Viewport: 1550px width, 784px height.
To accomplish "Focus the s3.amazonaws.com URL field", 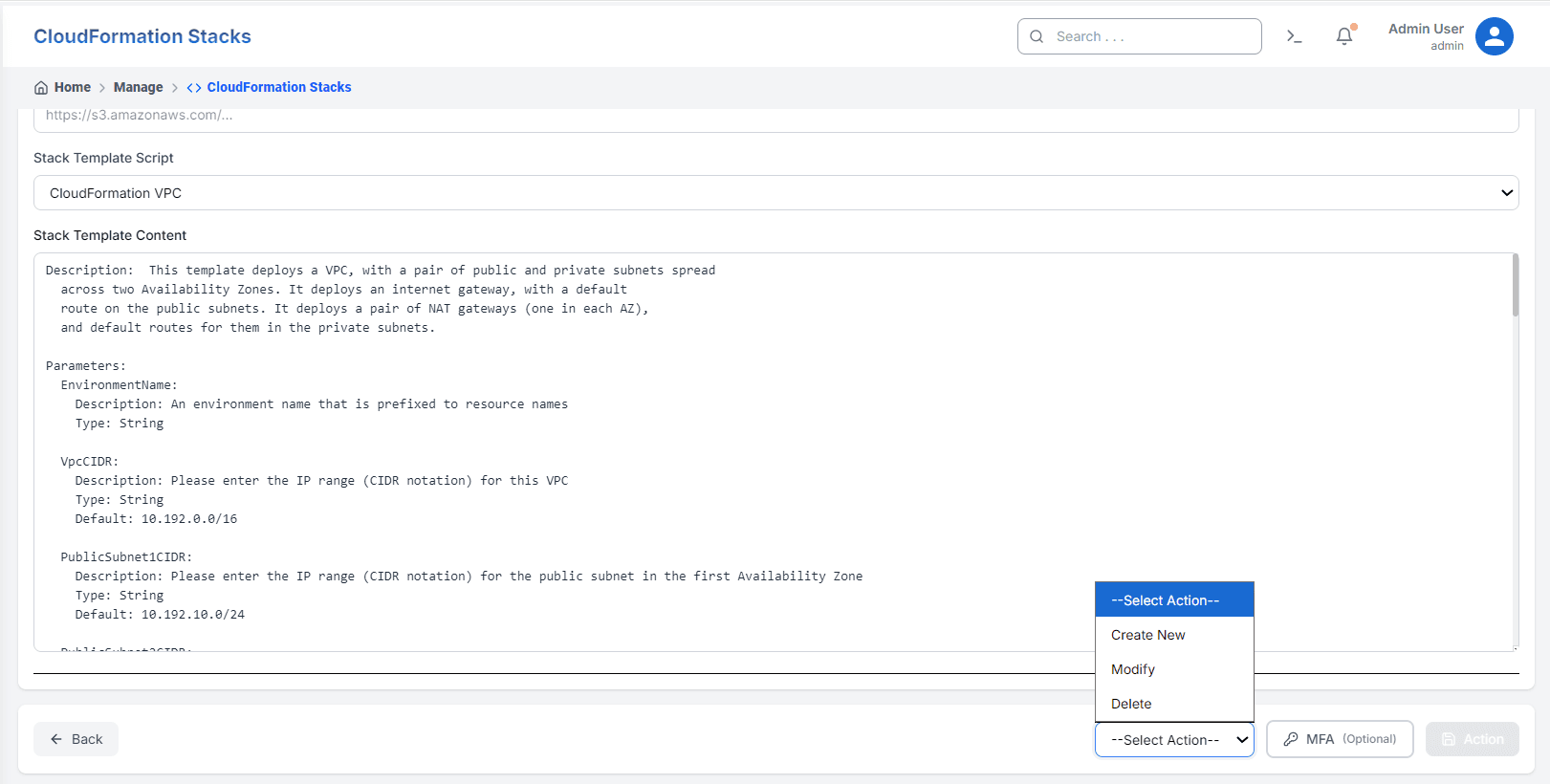I will 776,119.
